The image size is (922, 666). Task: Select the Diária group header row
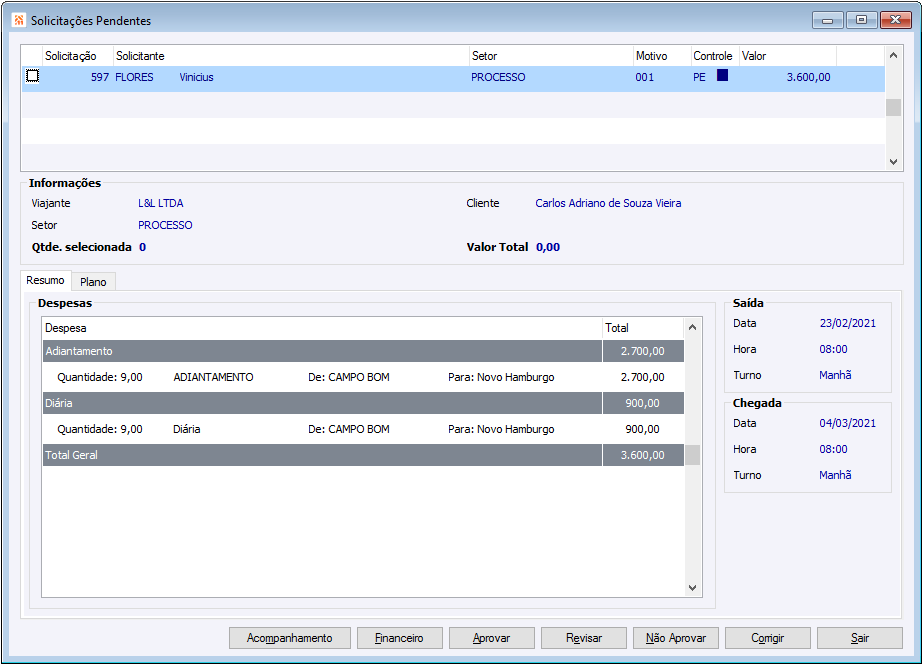(x=363, y=403)
